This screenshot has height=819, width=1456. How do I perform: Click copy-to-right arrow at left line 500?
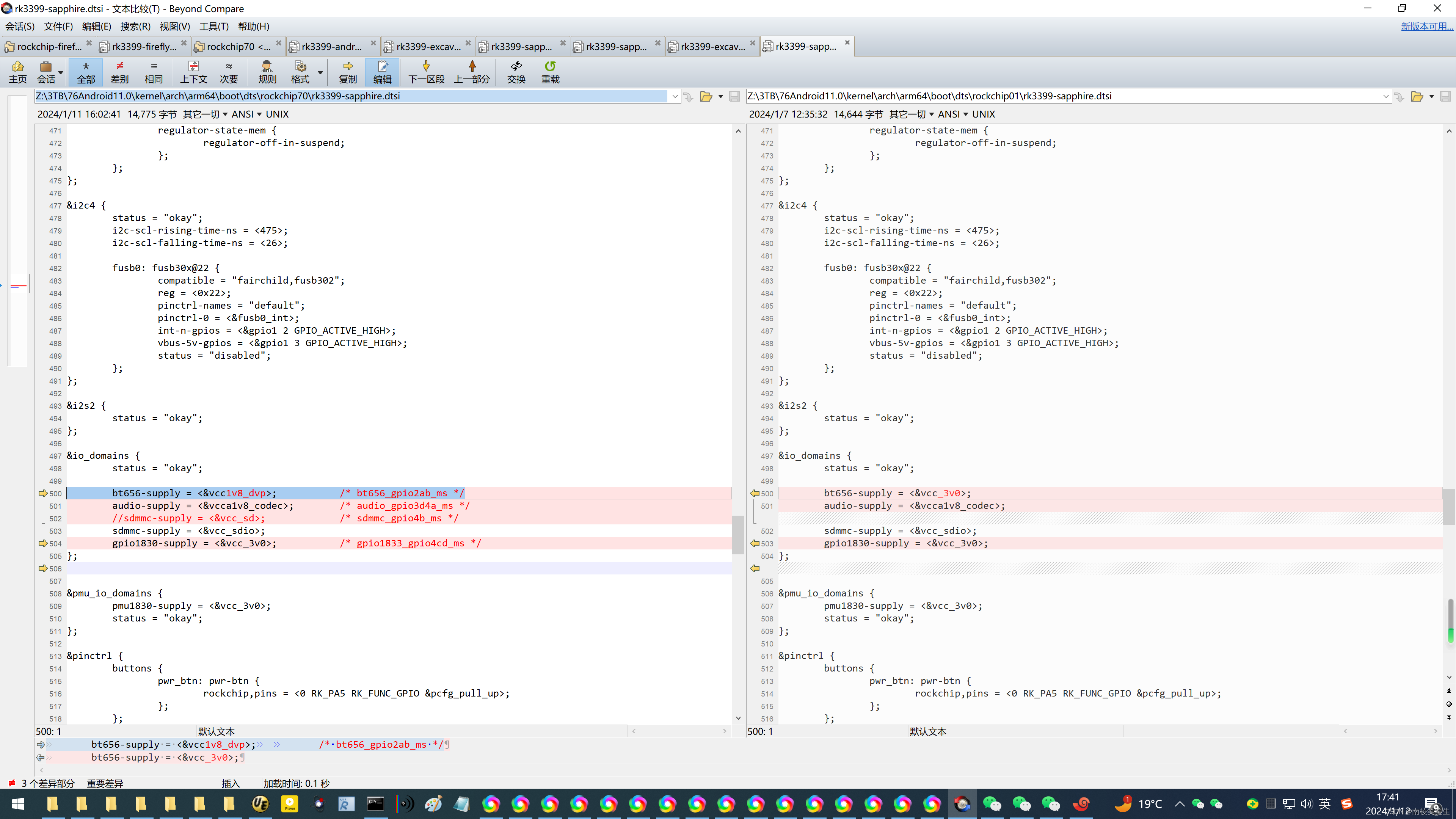(42, 493)
